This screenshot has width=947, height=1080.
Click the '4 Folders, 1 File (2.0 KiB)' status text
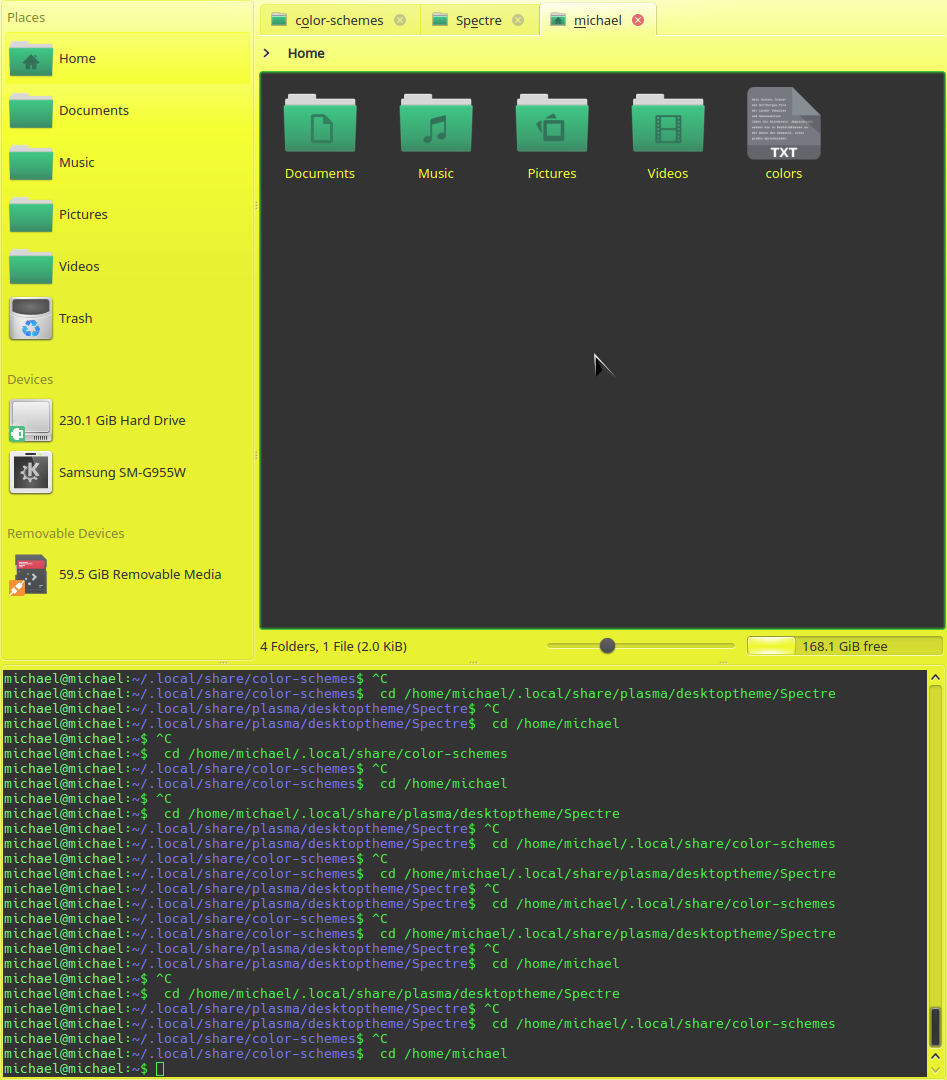click(333, 647)
